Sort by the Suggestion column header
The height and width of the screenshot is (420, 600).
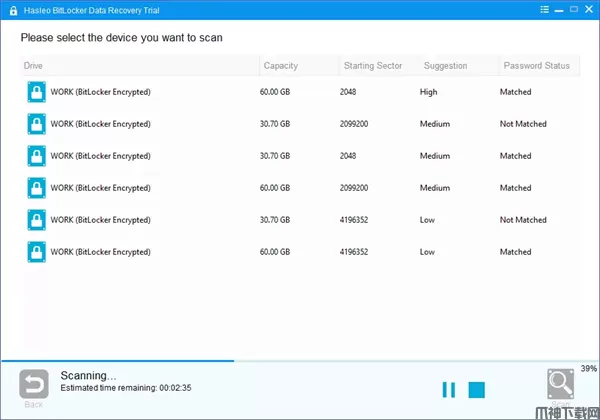click(445, 66)
